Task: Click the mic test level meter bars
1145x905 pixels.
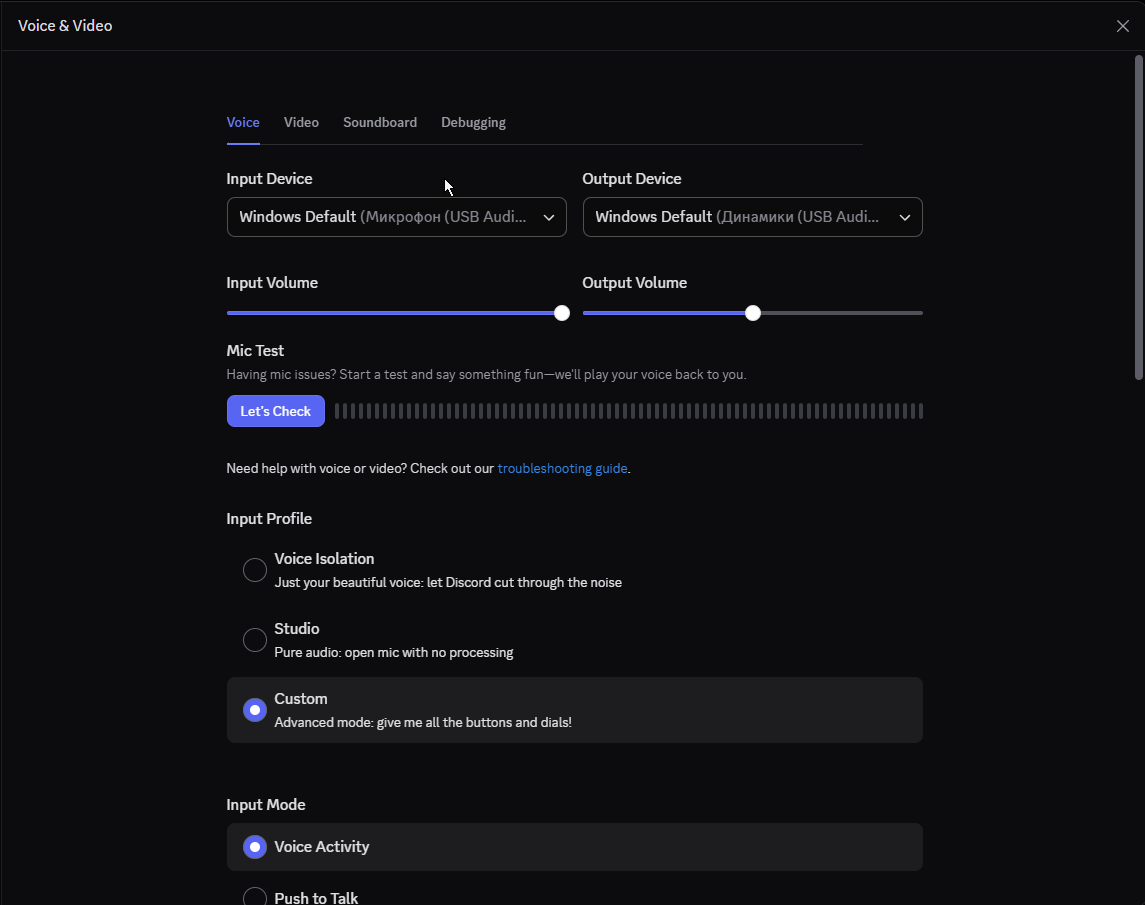Action: coord(629,411)
